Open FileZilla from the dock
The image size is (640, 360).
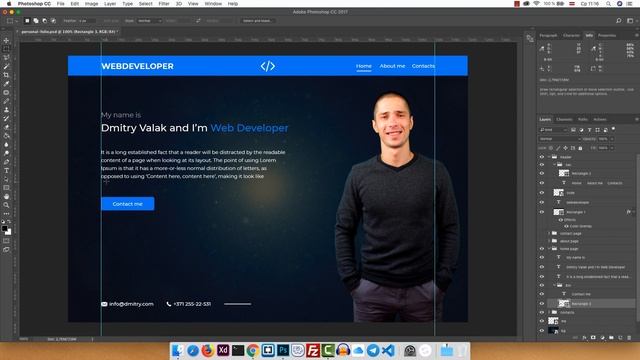coord(313,350)
